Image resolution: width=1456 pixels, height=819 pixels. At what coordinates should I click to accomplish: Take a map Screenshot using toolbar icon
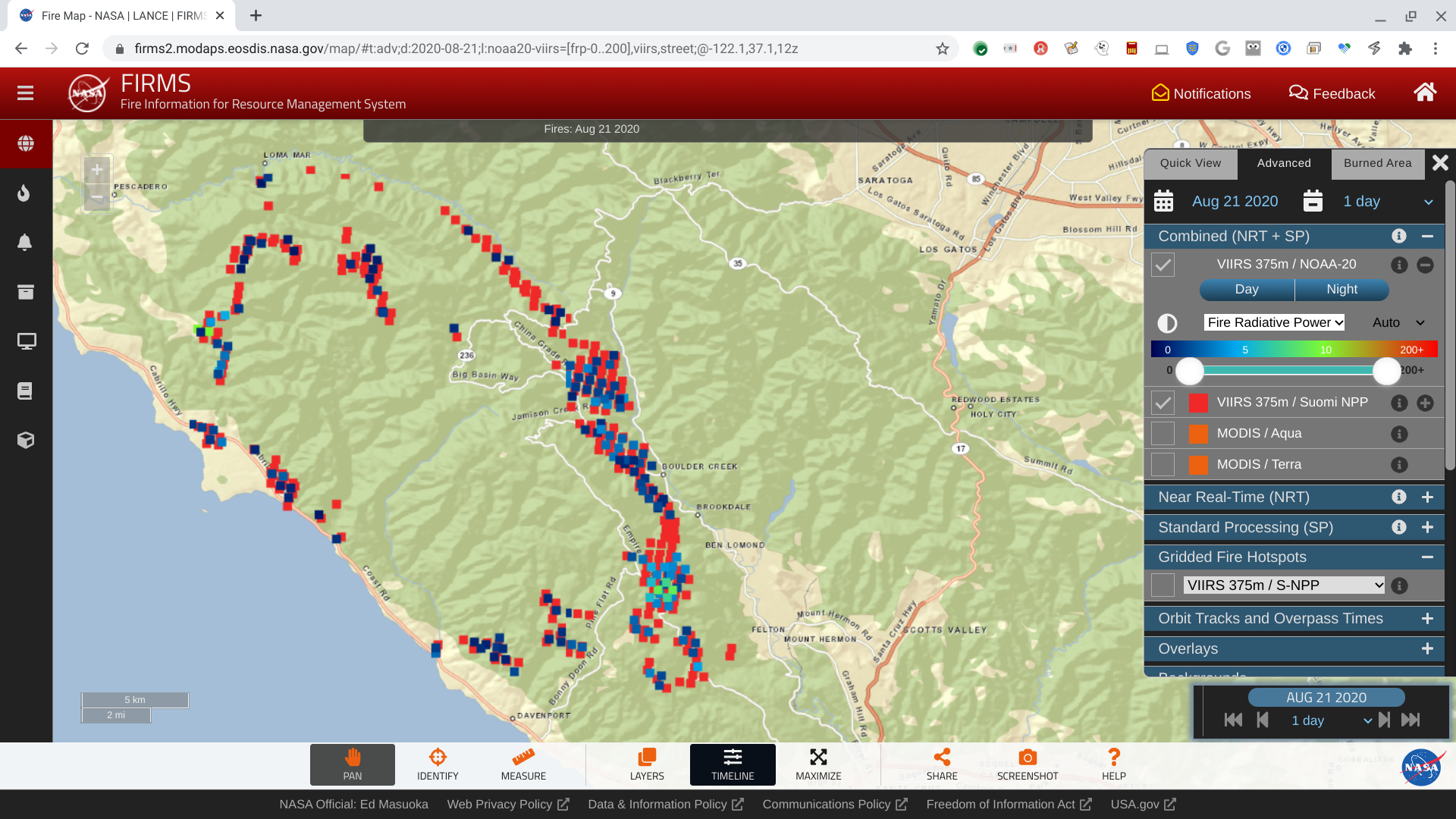coord(1027,764)
